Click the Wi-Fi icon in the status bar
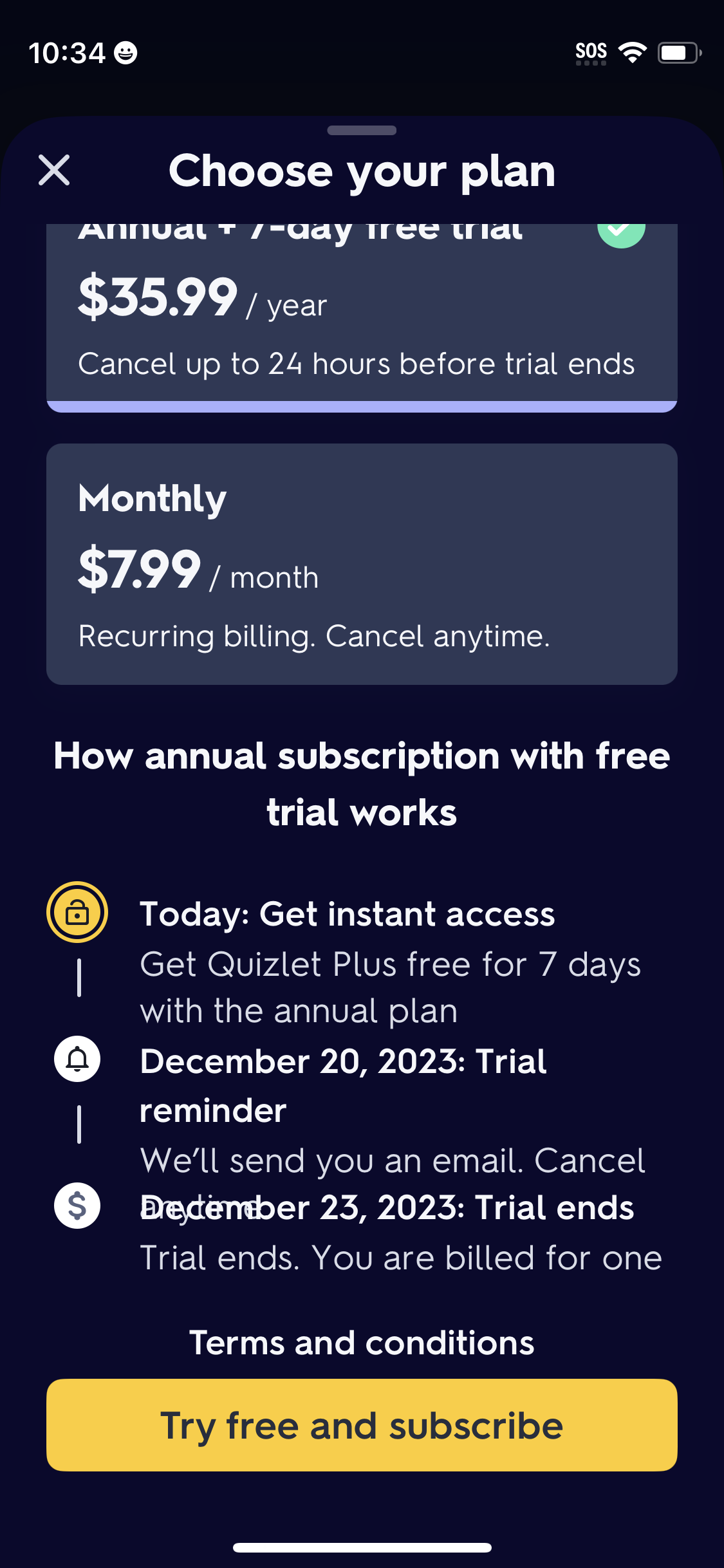 coord(633,53)
